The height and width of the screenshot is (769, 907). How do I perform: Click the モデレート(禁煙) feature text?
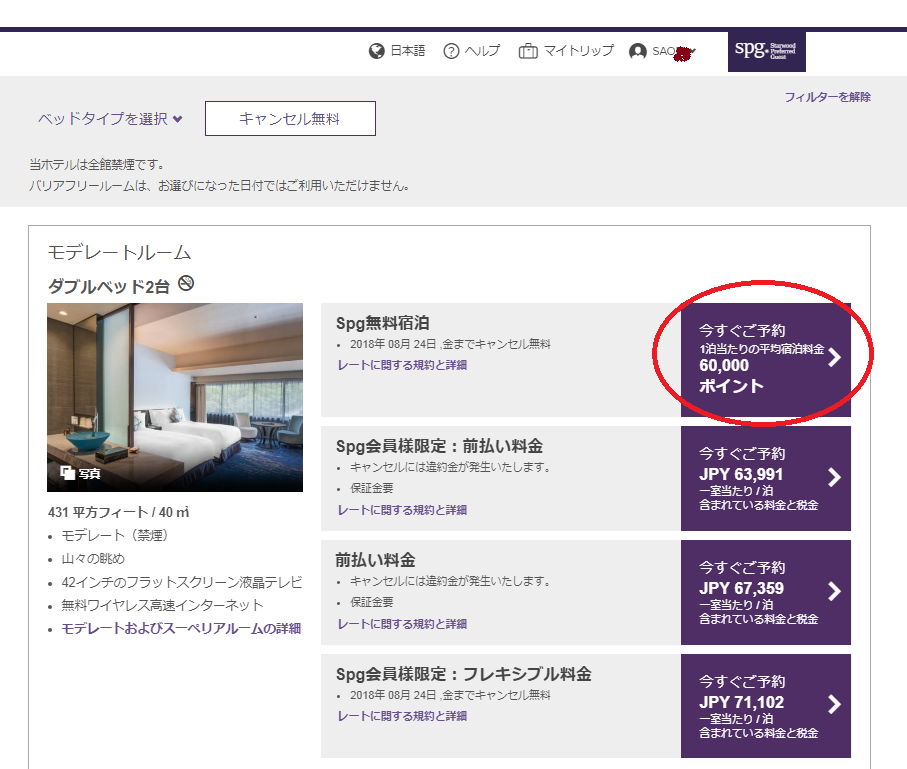pos(115,536)
